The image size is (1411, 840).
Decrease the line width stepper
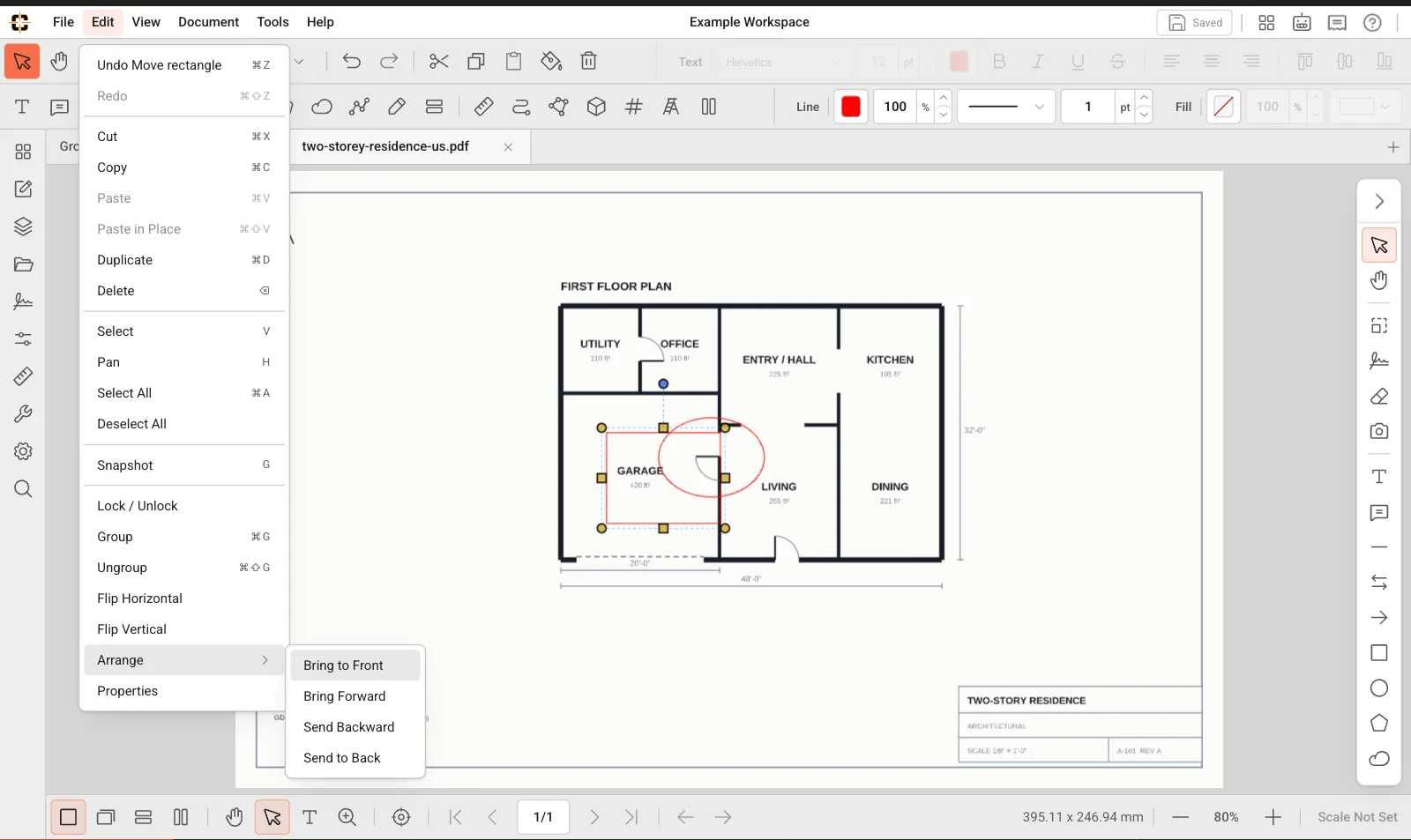[1144, 115]
